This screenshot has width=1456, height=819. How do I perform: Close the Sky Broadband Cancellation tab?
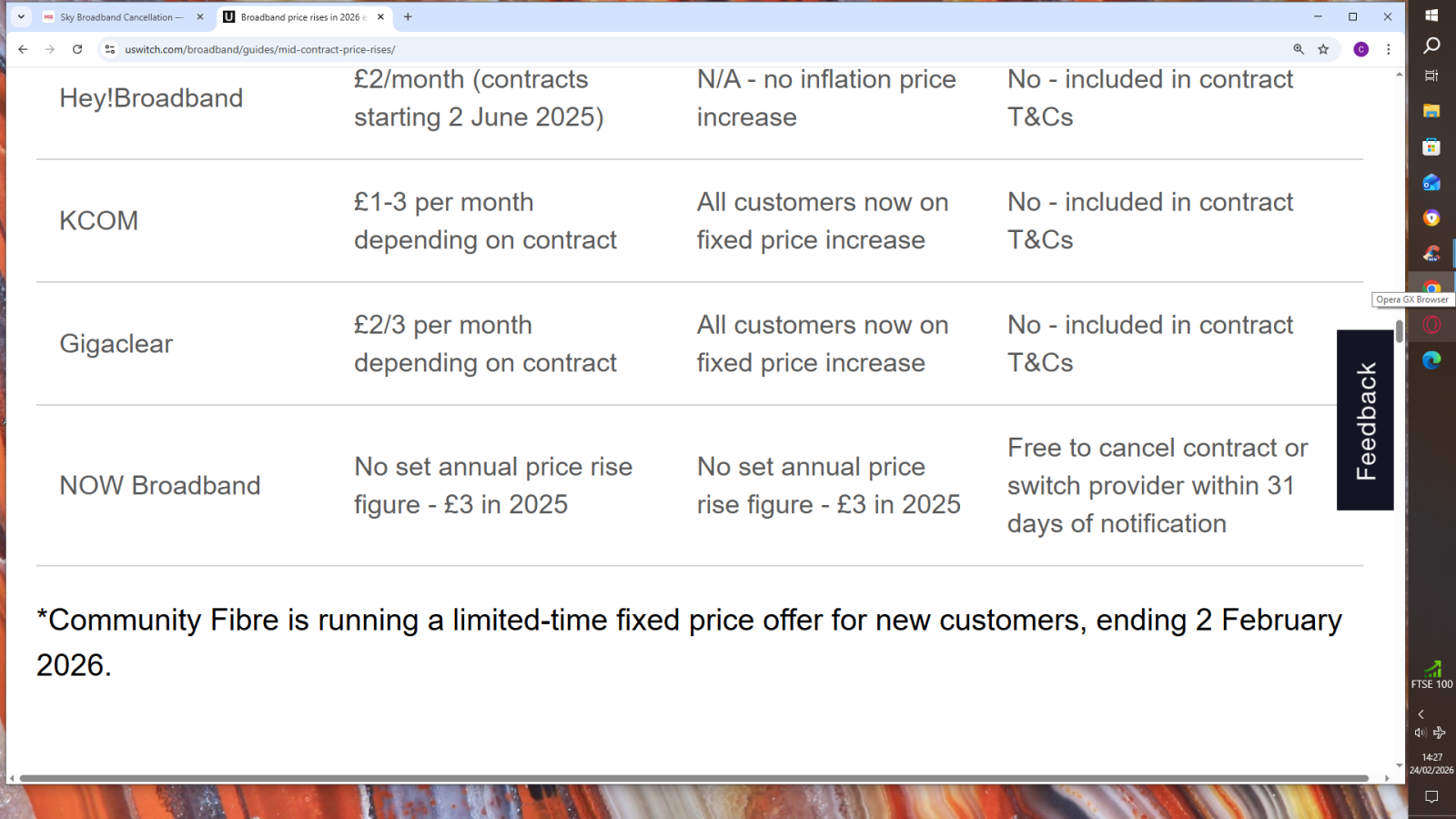click(200, 17)
